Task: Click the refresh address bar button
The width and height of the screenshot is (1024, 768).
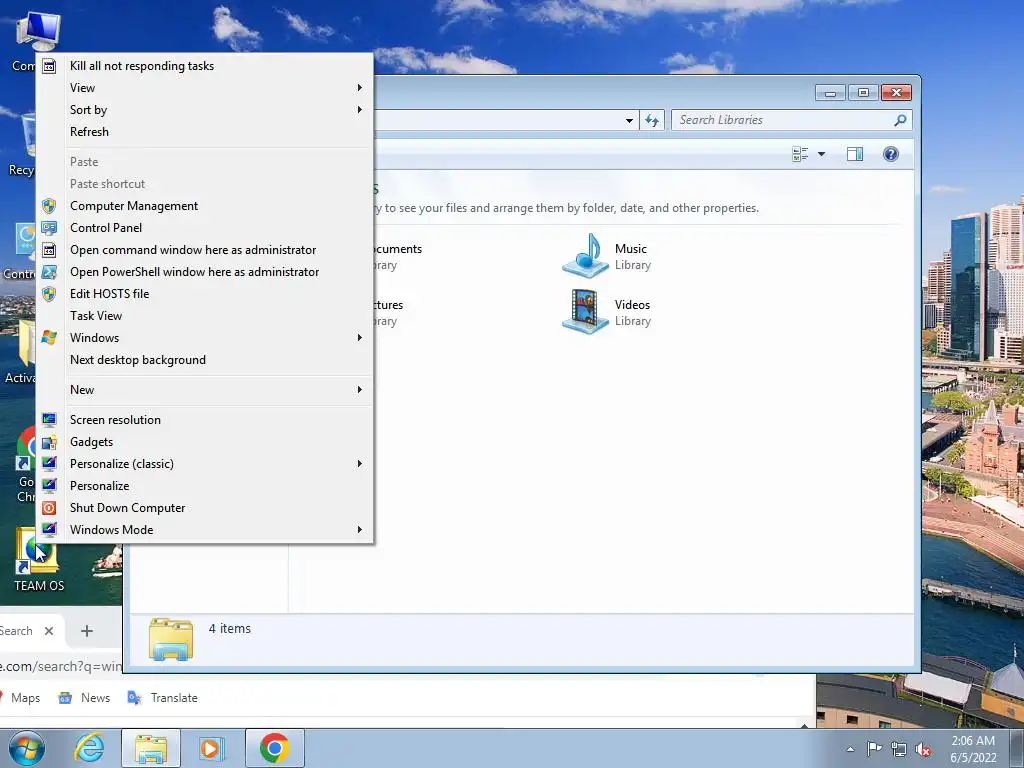Action: [x=652, y=120]
